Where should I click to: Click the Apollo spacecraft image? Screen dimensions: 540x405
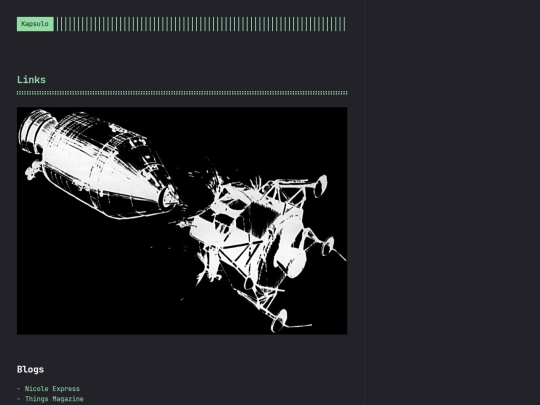182,221
